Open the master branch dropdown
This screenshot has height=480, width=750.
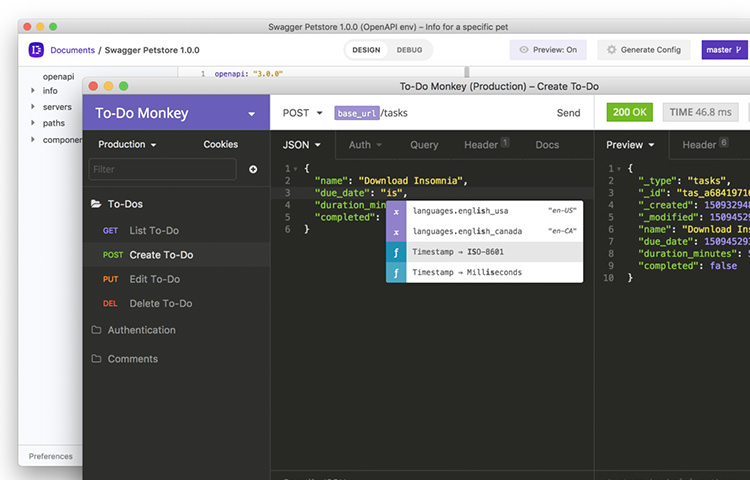[x=724, y=50]
